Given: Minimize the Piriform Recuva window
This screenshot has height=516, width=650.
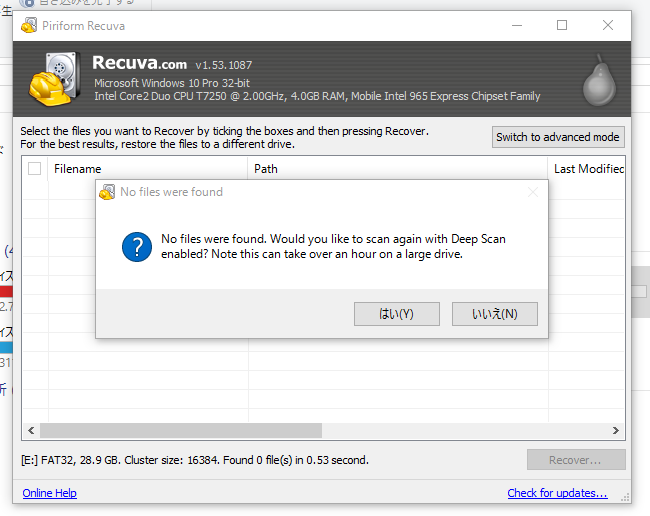Looking at the screenshot, I should pos(517,26).
